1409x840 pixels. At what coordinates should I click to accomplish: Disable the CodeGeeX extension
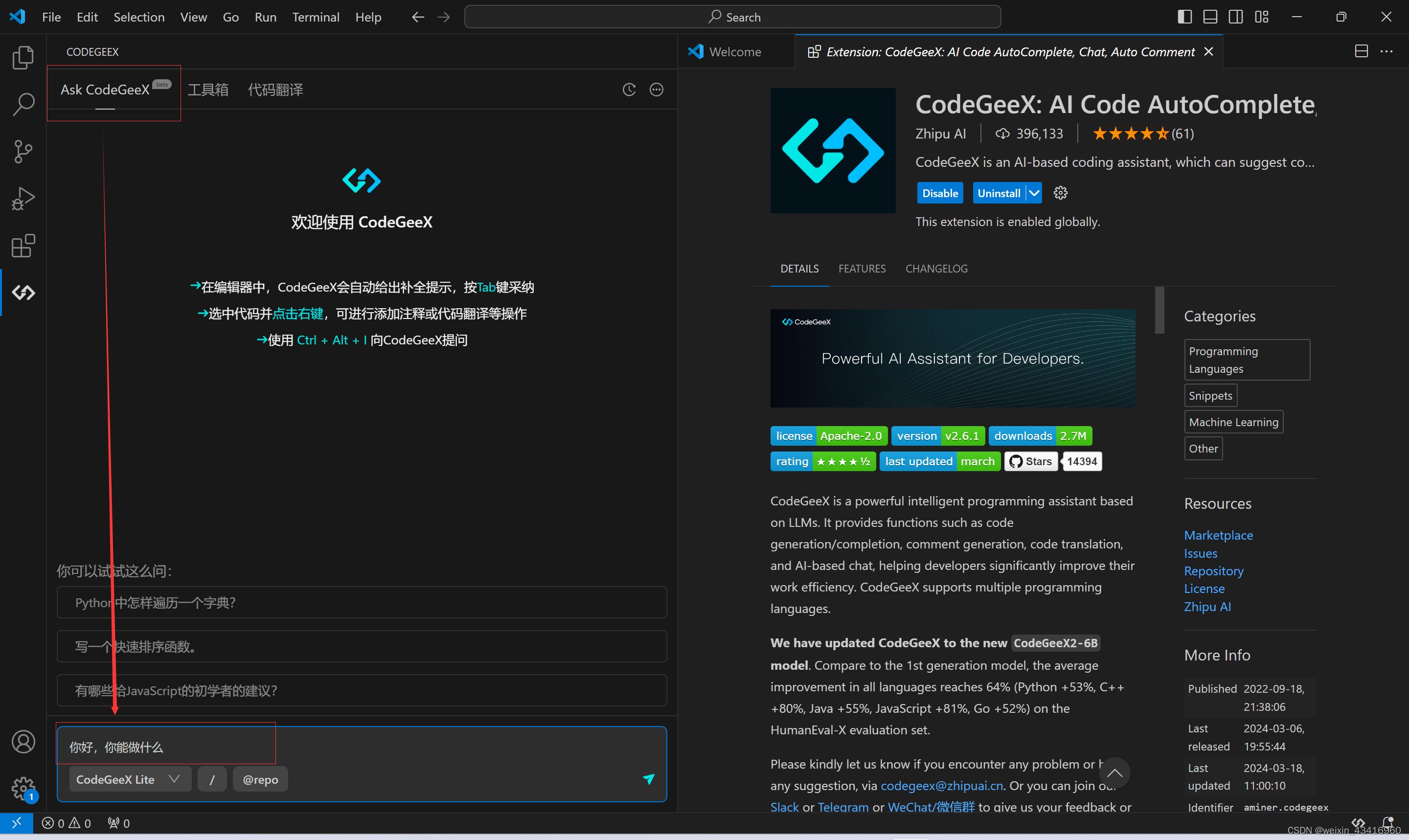coord(940,193)
